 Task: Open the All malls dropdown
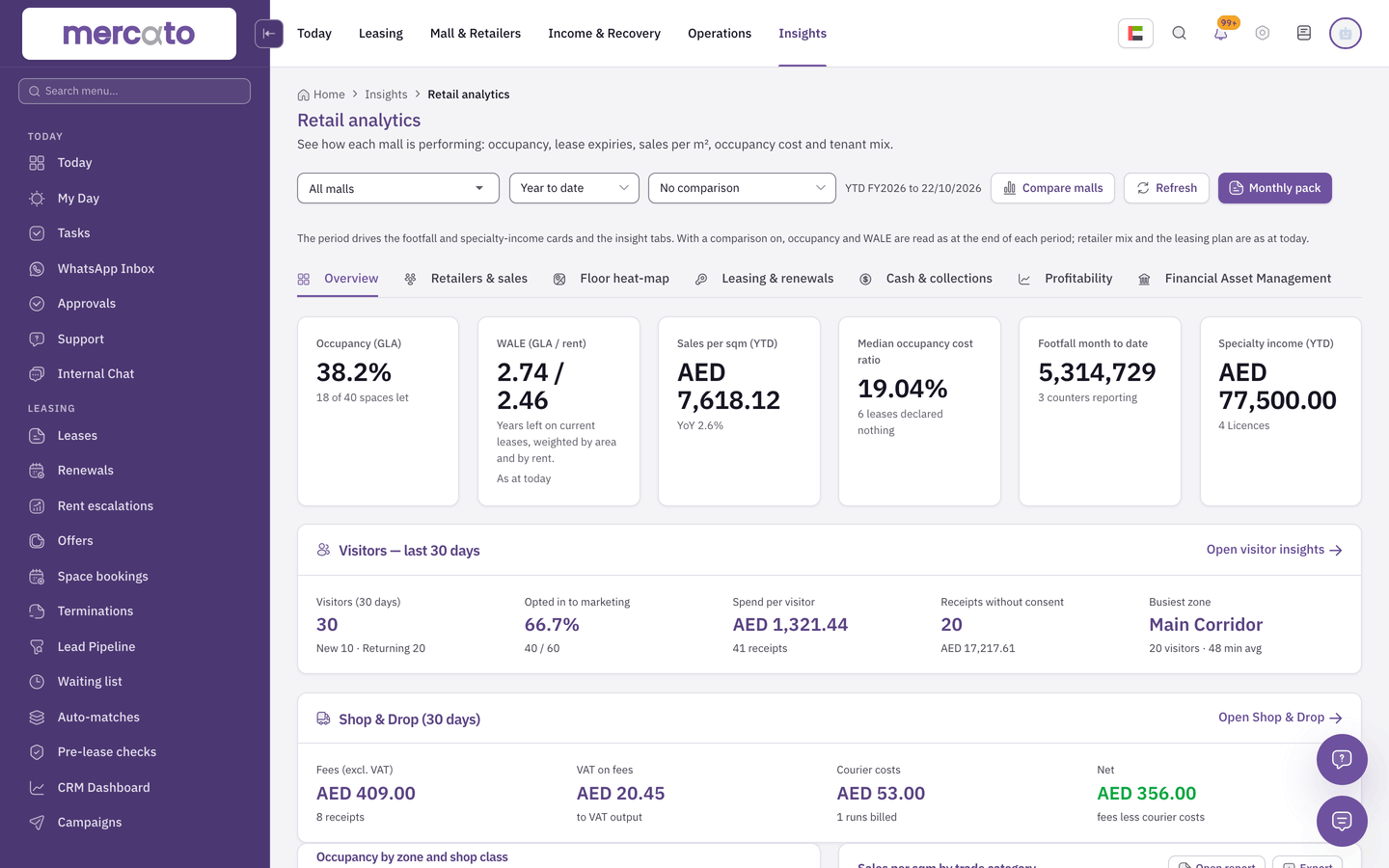(398, 188)
